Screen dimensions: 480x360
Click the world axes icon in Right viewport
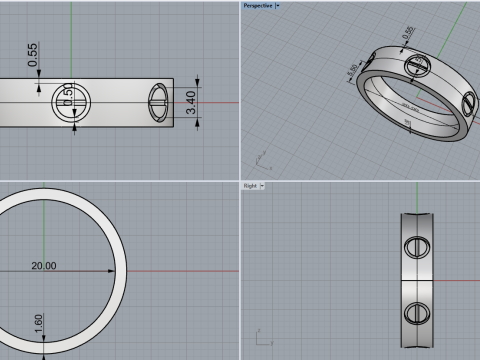coord(265,337)
